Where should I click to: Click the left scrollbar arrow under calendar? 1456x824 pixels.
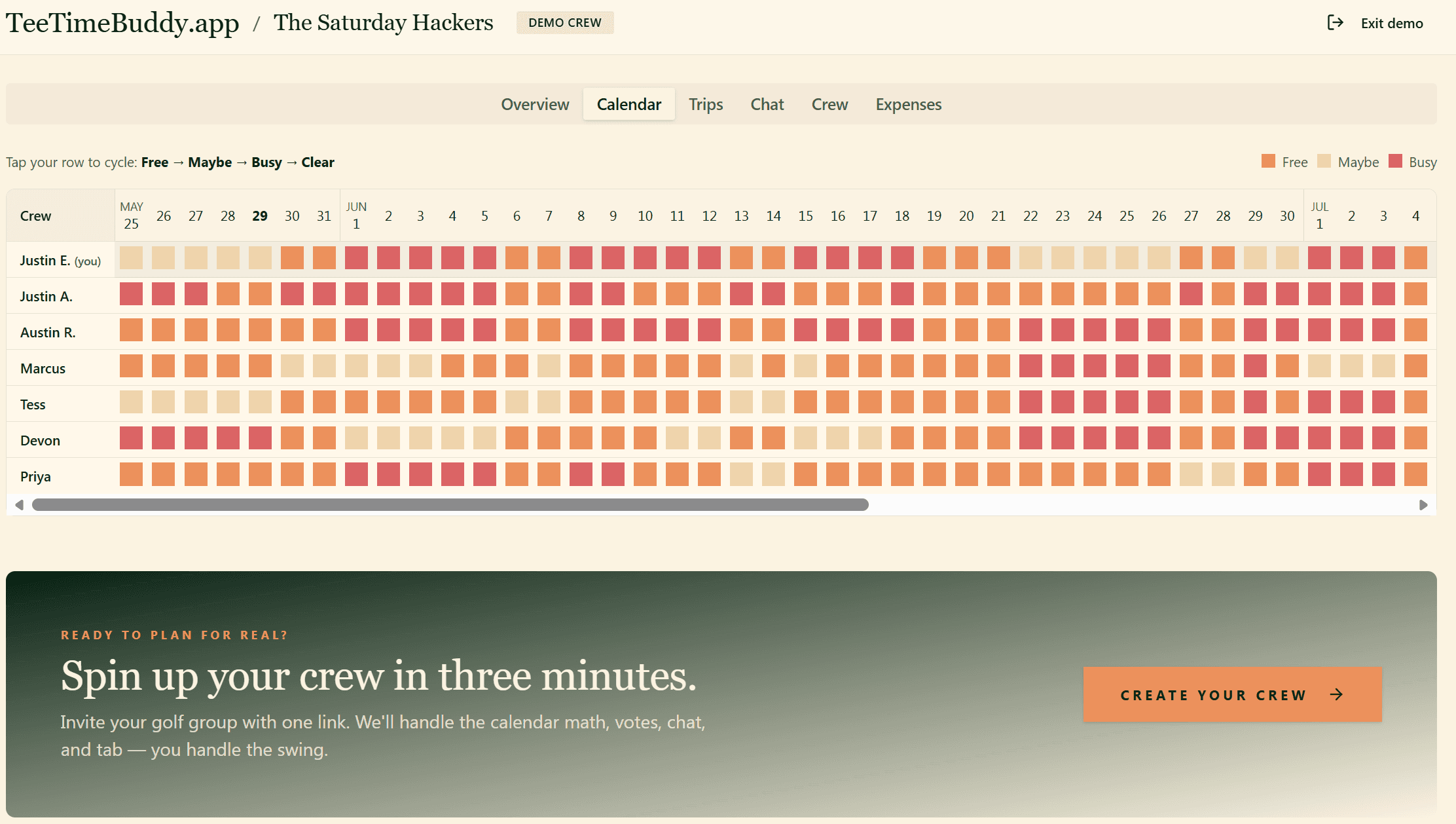pos(20,505)
